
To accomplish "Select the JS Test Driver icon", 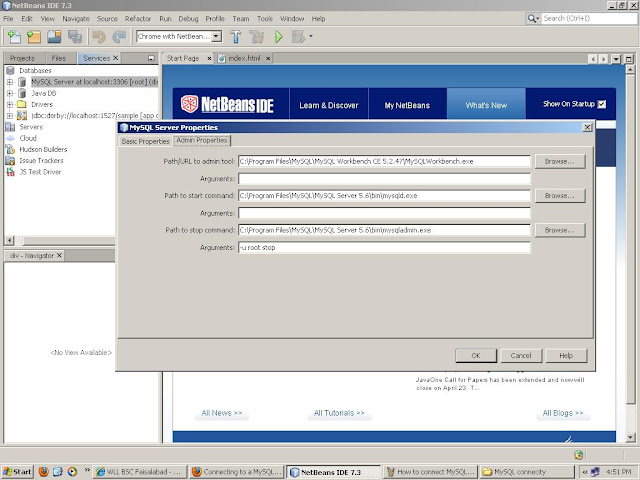I will pos(10,172).
